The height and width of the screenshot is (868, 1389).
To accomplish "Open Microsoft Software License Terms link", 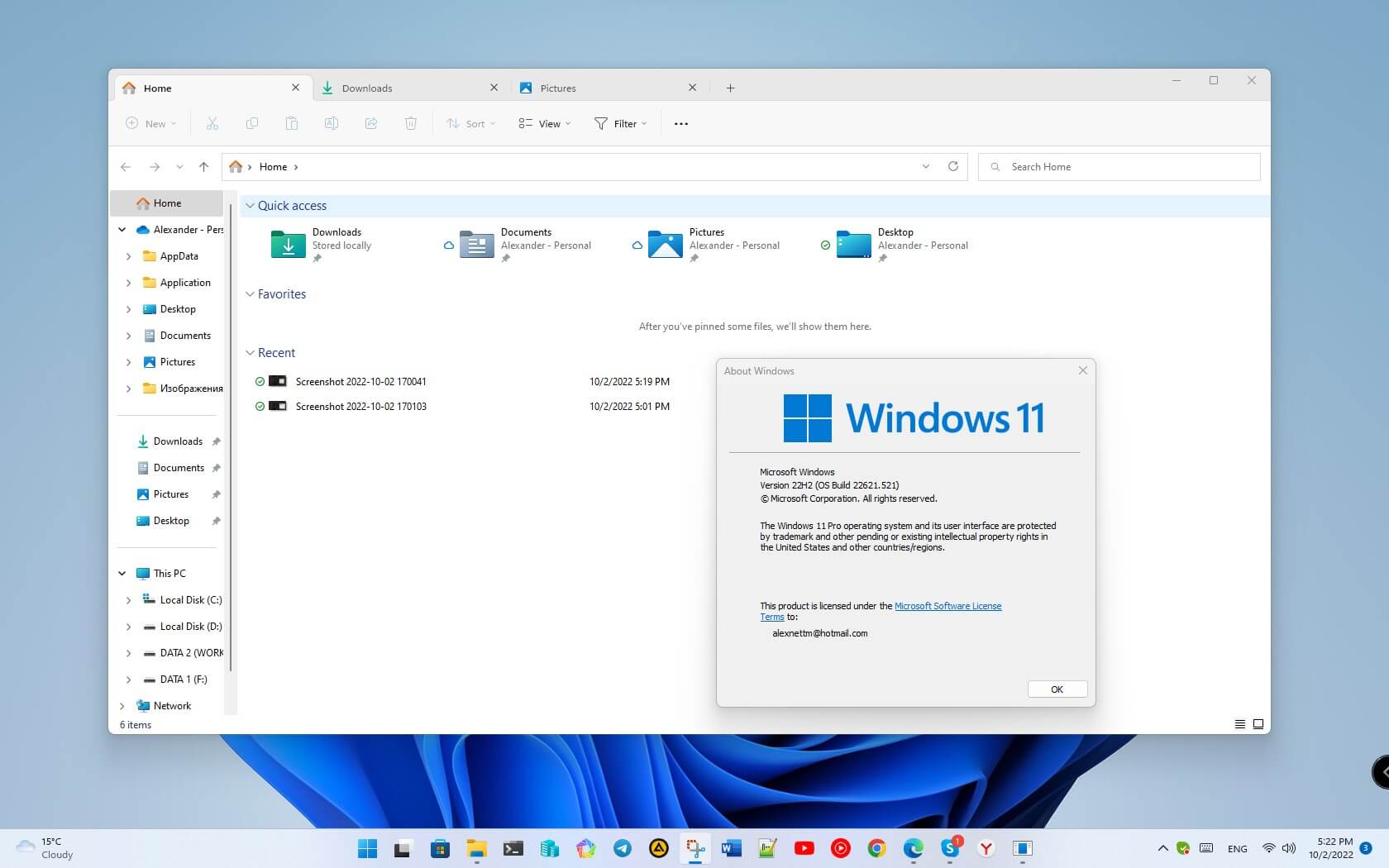I will coord(947,606).
